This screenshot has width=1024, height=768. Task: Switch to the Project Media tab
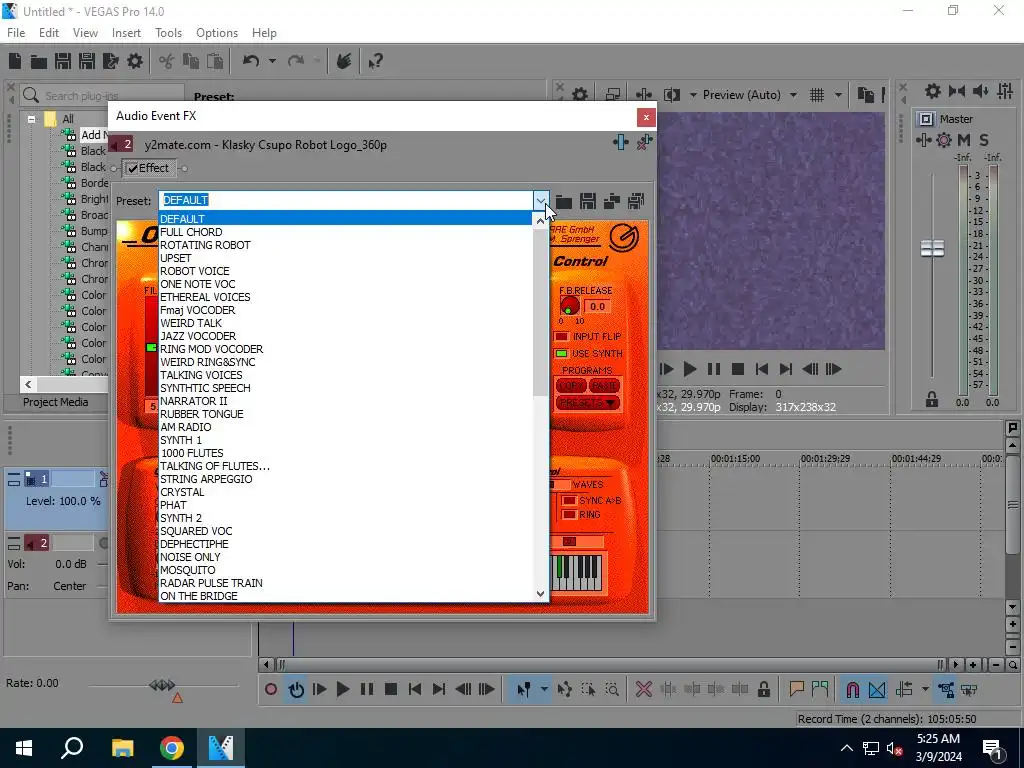point(56,402)
